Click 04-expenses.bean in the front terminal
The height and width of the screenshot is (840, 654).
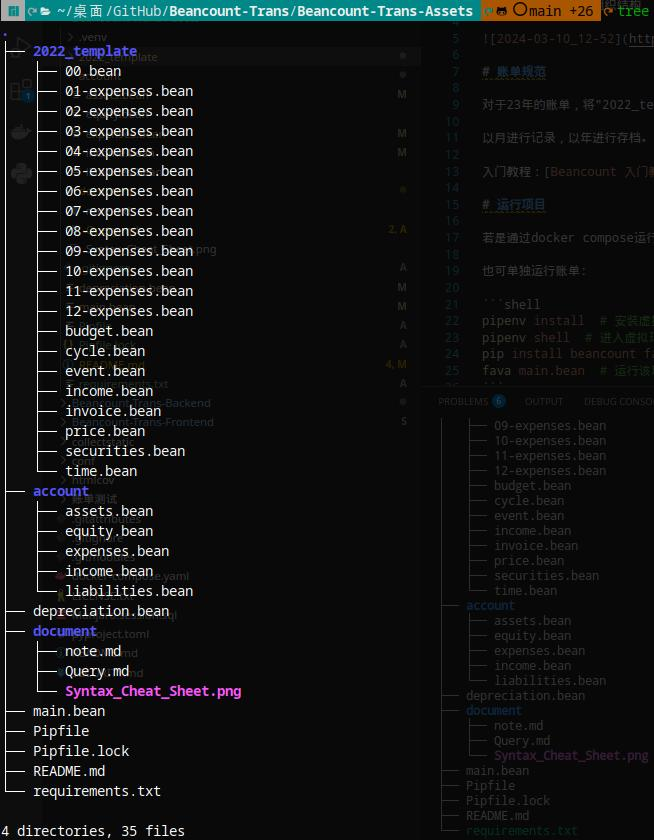tap(129, 151)
